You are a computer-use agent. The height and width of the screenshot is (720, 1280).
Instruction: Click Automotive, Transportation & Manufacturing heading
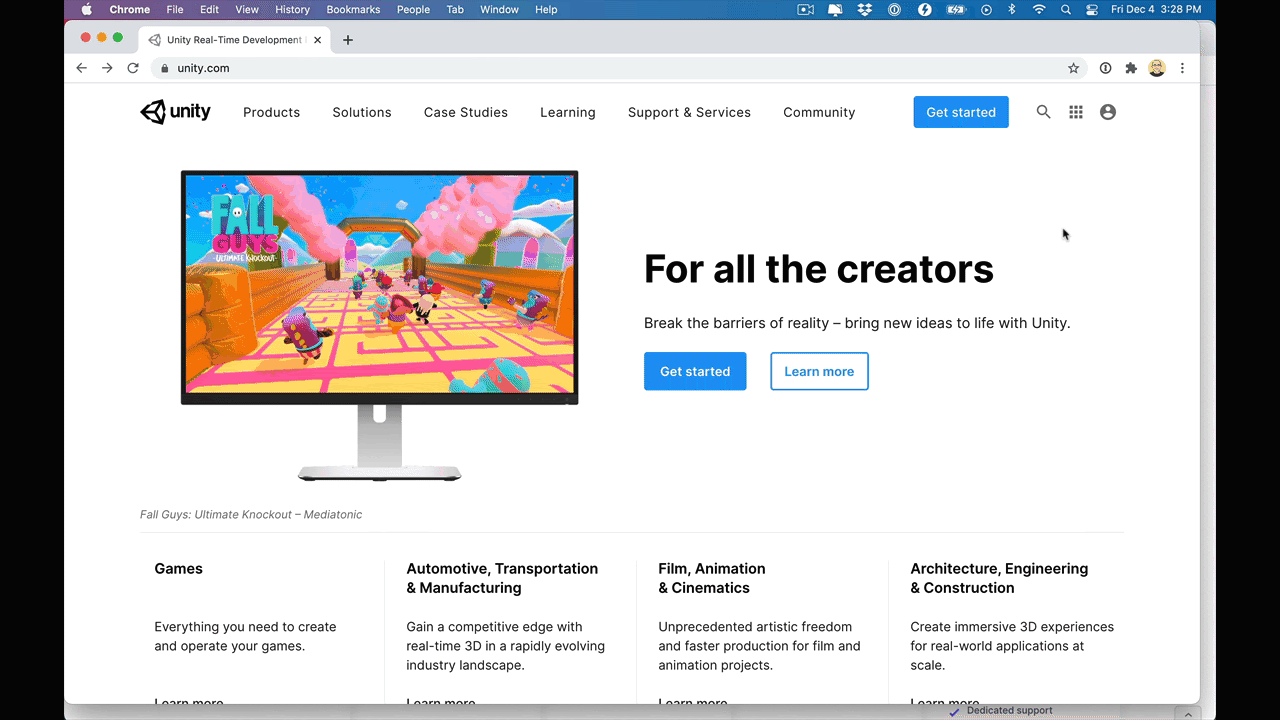click(x=502, y=578)
